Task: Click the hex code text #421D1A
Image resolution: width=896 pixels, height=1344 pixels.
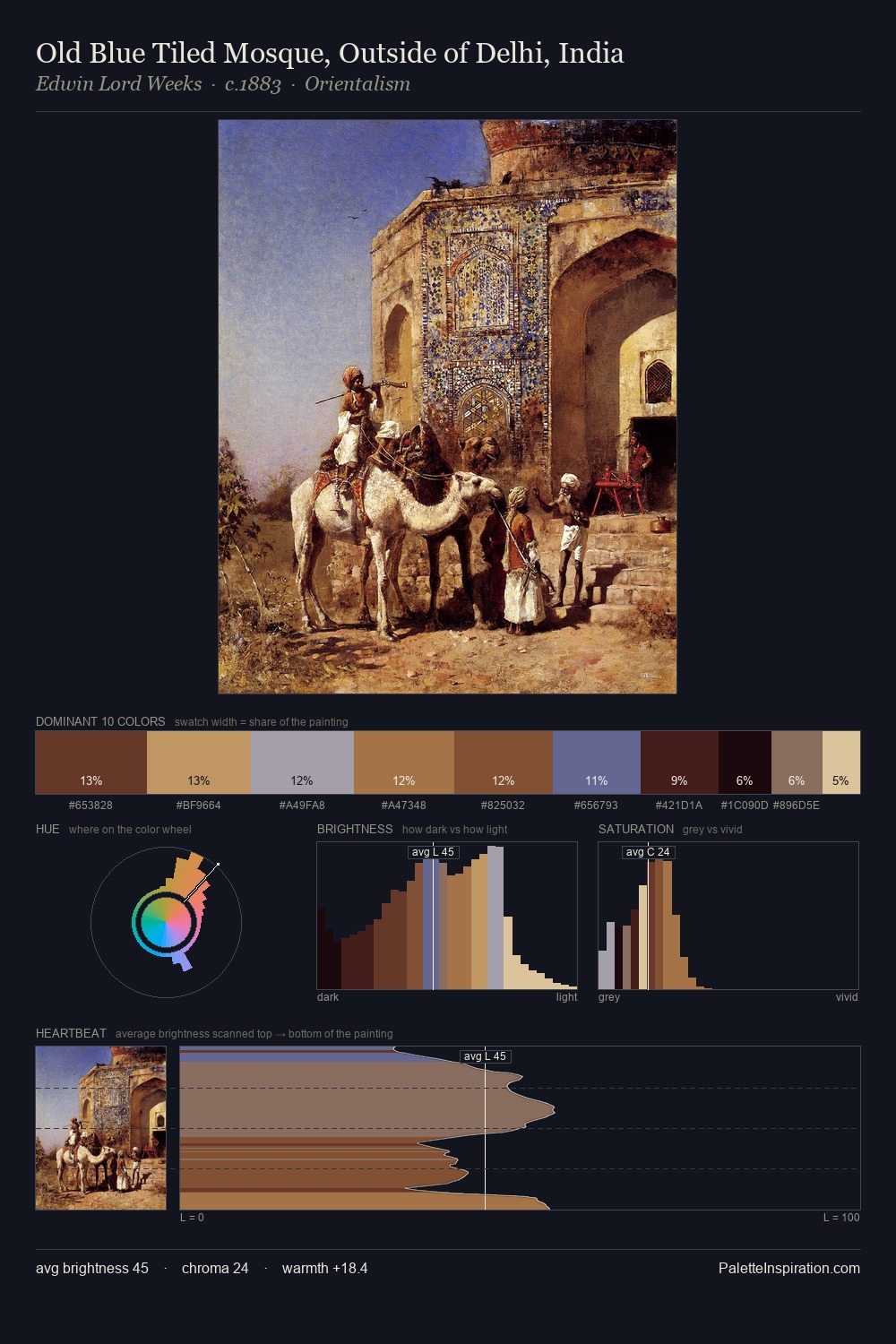Action: (x=679, y=806)
